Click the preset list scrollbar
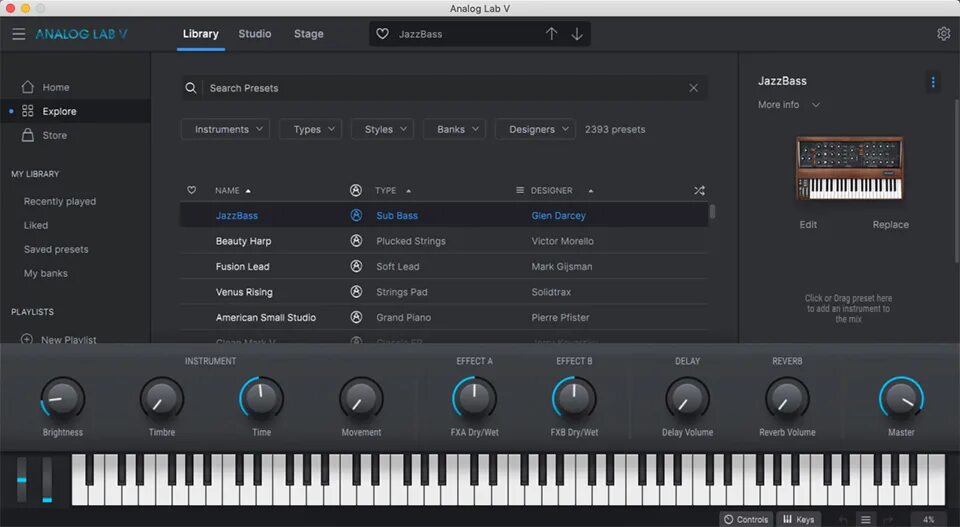 point(712,212)
